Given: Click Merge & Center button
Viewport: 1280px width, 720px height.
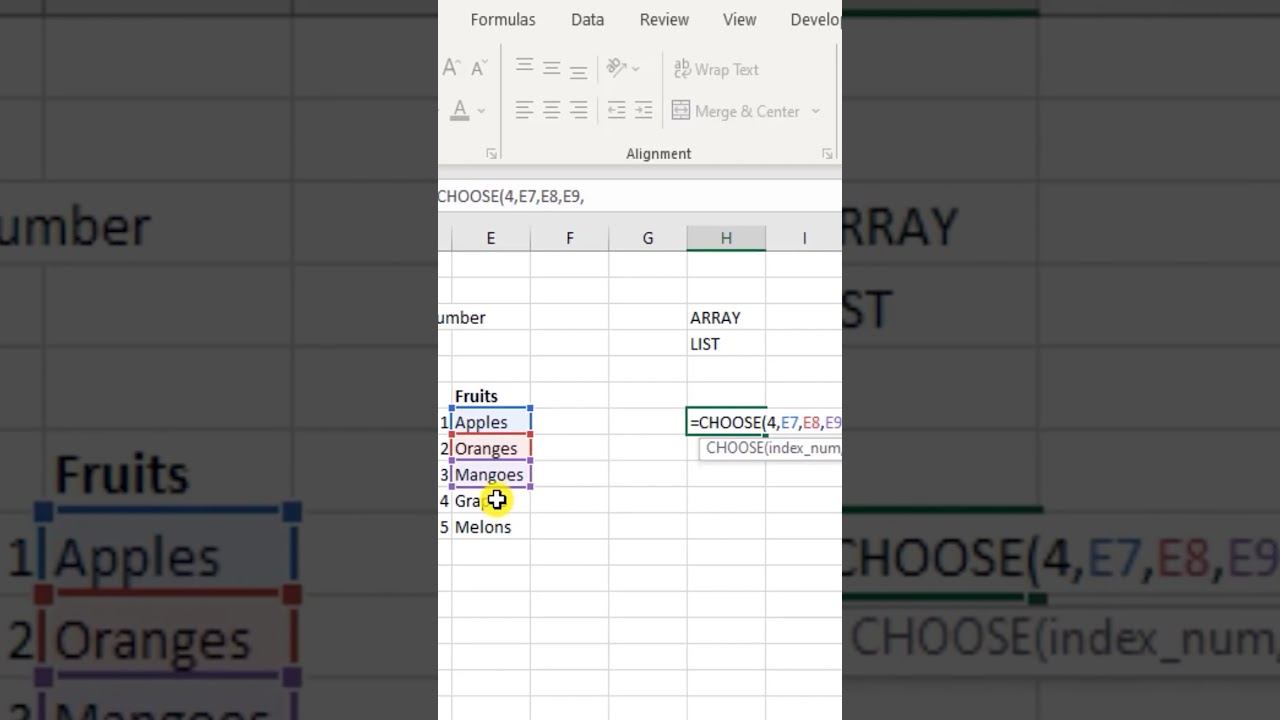Looking at the screenshot, I should point(736,111).
